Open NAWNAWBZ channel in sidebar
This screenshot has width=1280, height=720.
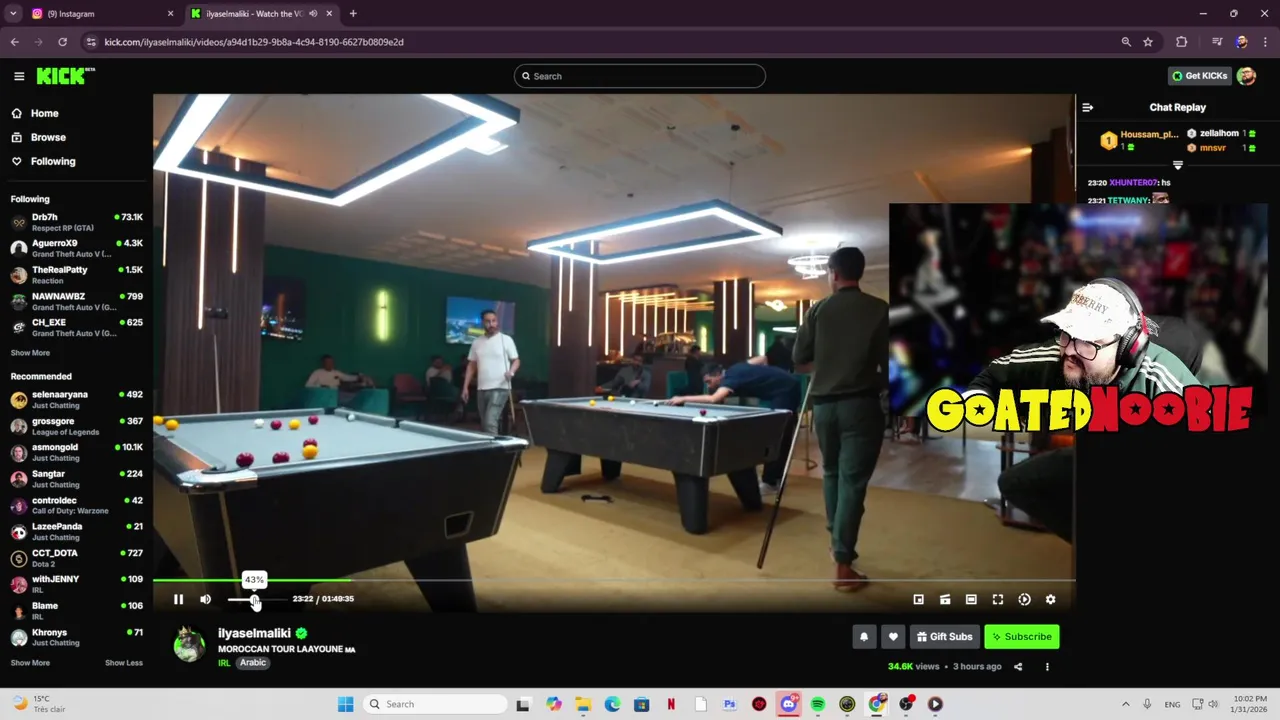coord(76,301)
